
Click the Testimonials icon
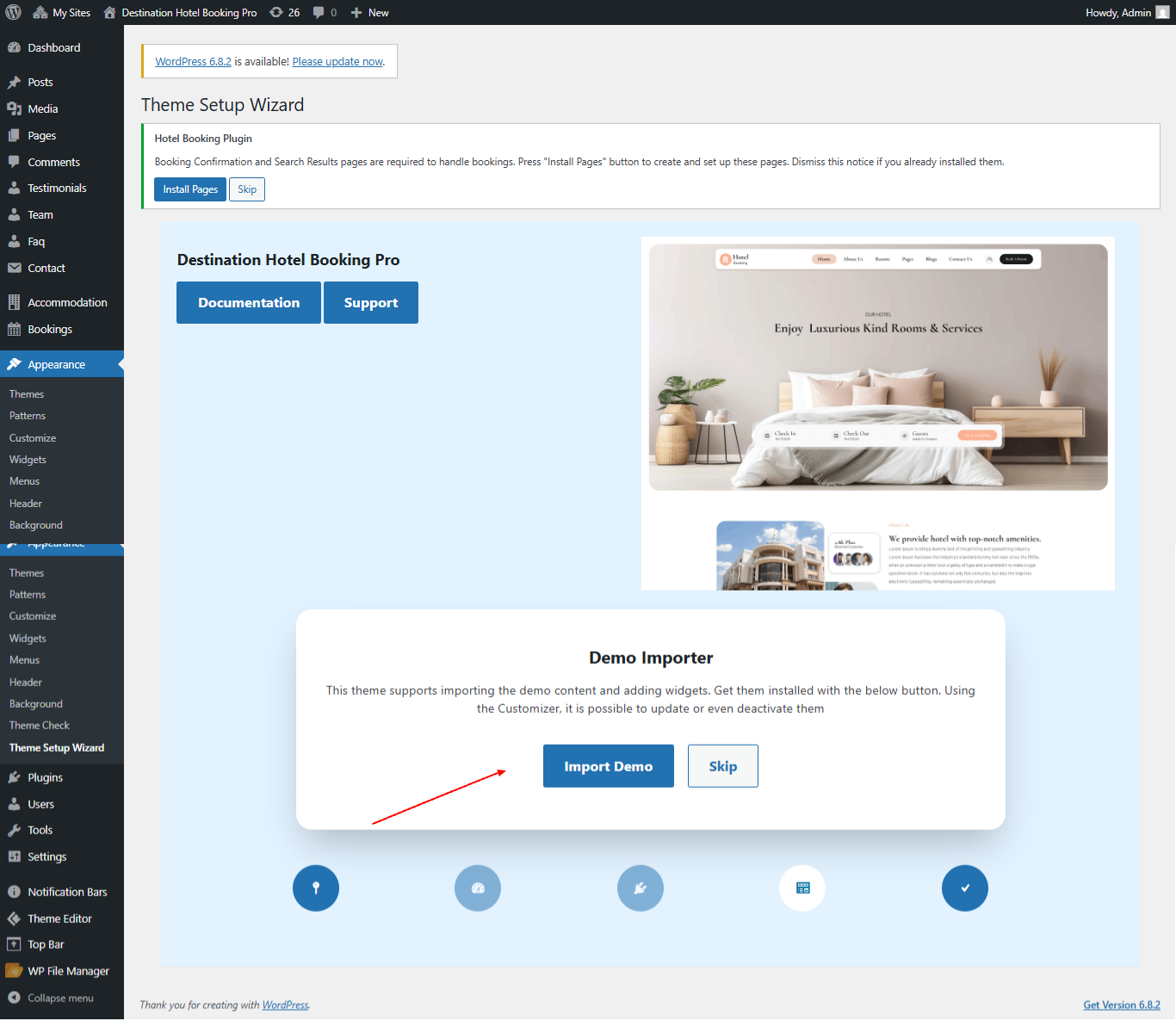tap(14, 188)
